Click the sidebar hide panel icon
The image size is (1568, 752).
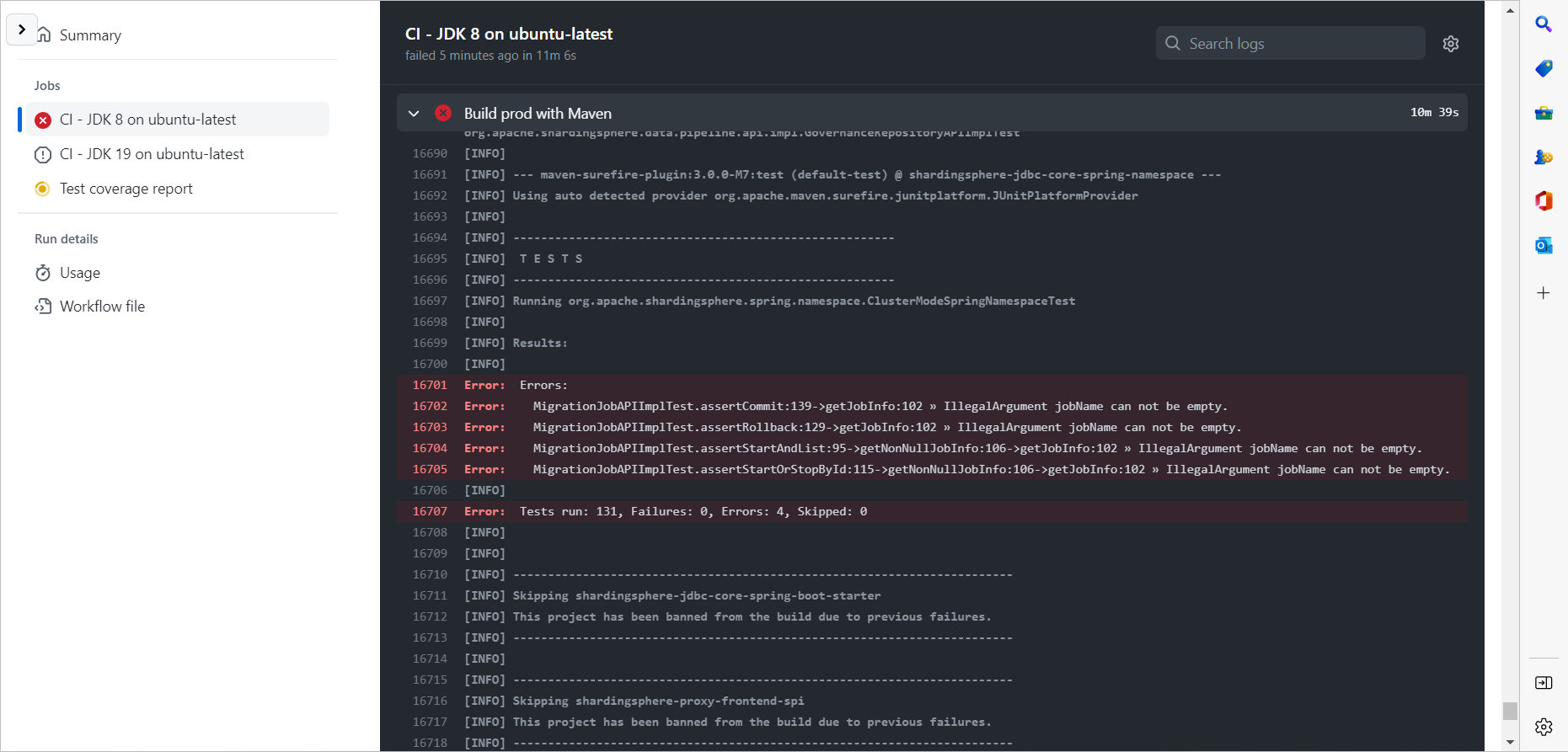tap(1544, 683)
